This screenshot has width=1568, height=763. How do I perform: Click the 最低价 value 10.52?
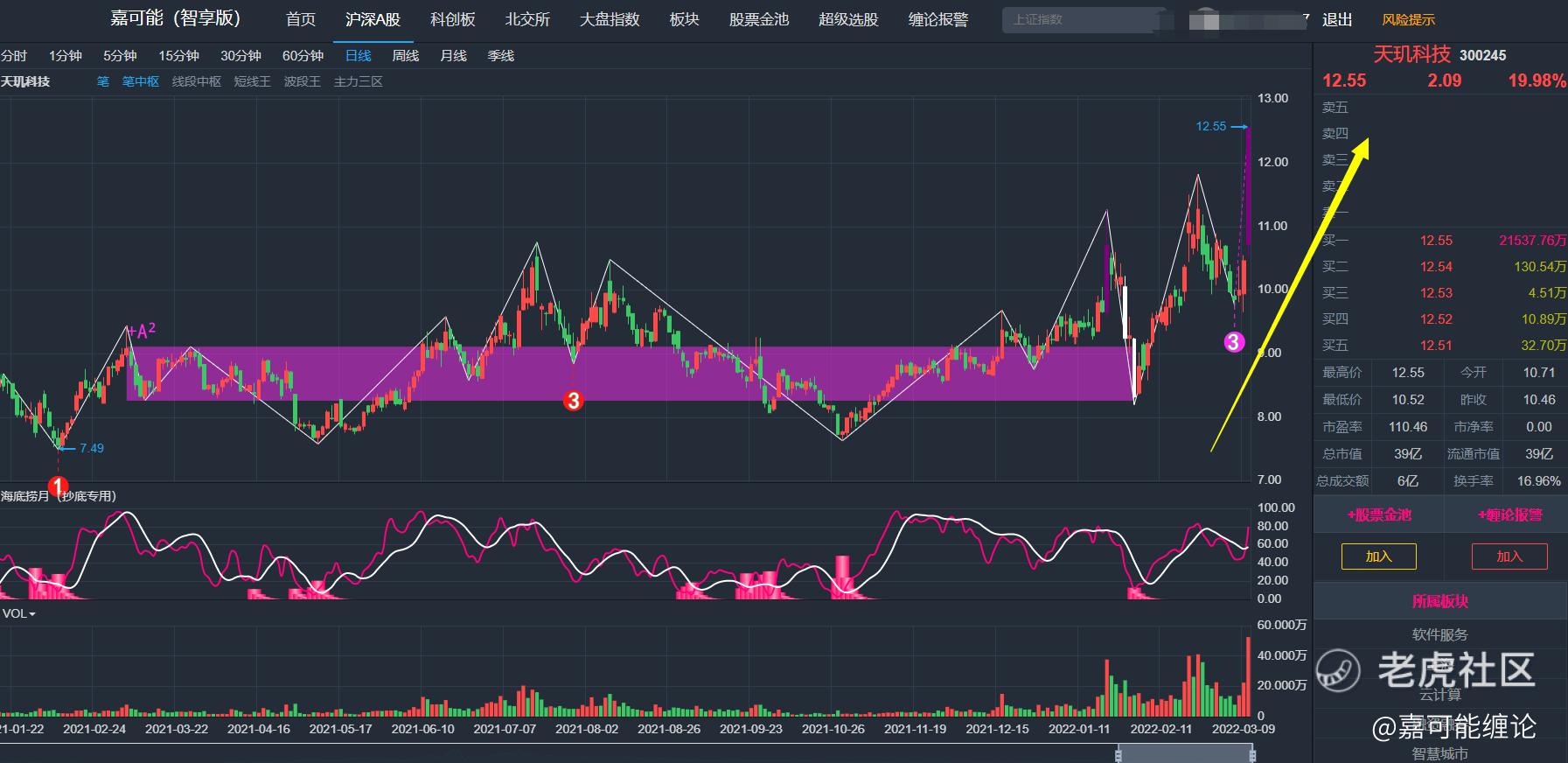(x=1408, y=400)
